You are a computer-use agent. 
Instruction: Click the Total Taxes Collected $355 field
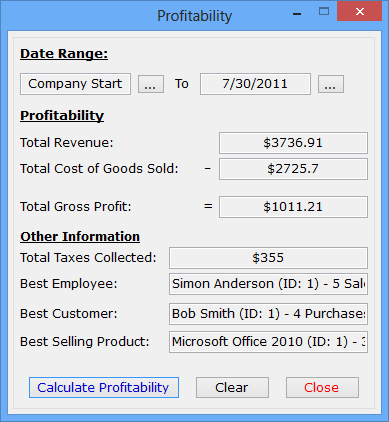tap(268, 258)
